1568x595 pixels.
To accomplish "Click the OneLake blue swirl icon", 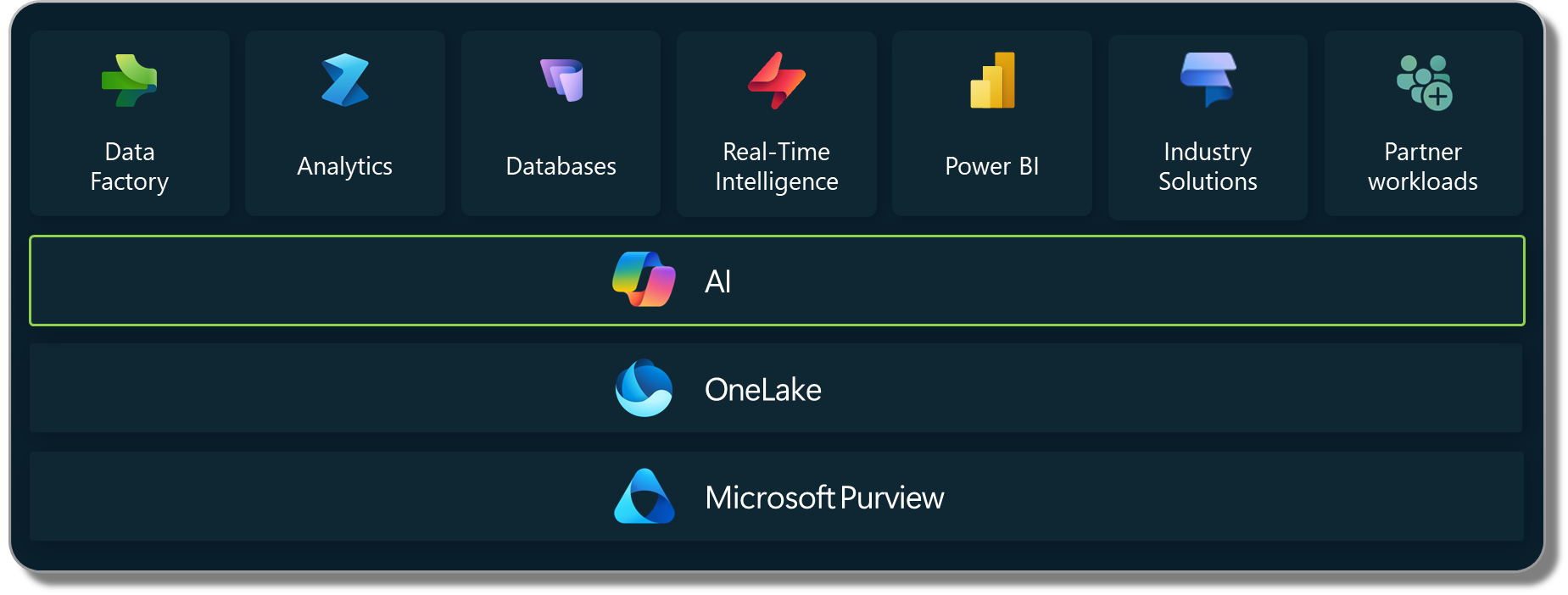I will [644, 388].
